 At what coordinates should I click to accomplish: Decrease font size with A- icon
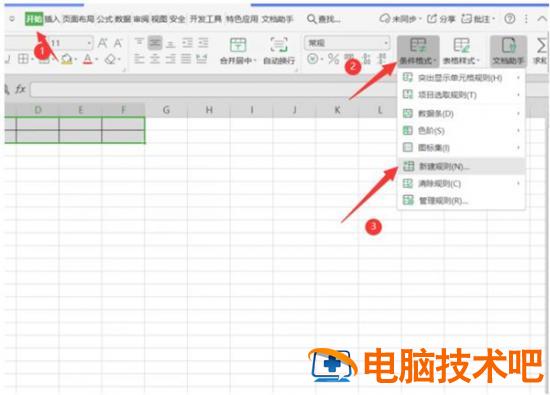tap(118, 43)
